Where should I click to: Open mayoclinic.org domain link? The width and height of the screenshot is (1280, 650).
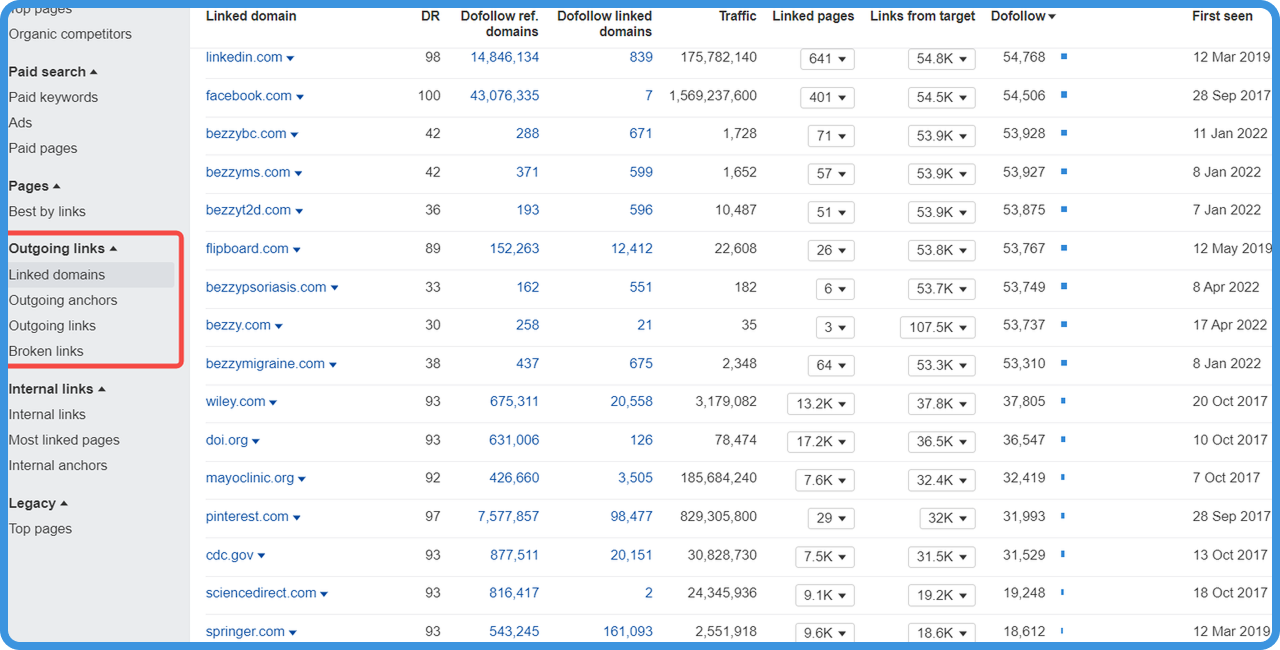(x=250, y=478)
